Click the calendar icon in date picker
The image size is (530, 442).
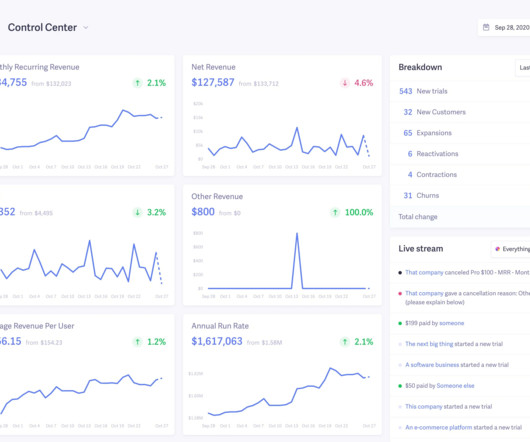tap(486, 27)
